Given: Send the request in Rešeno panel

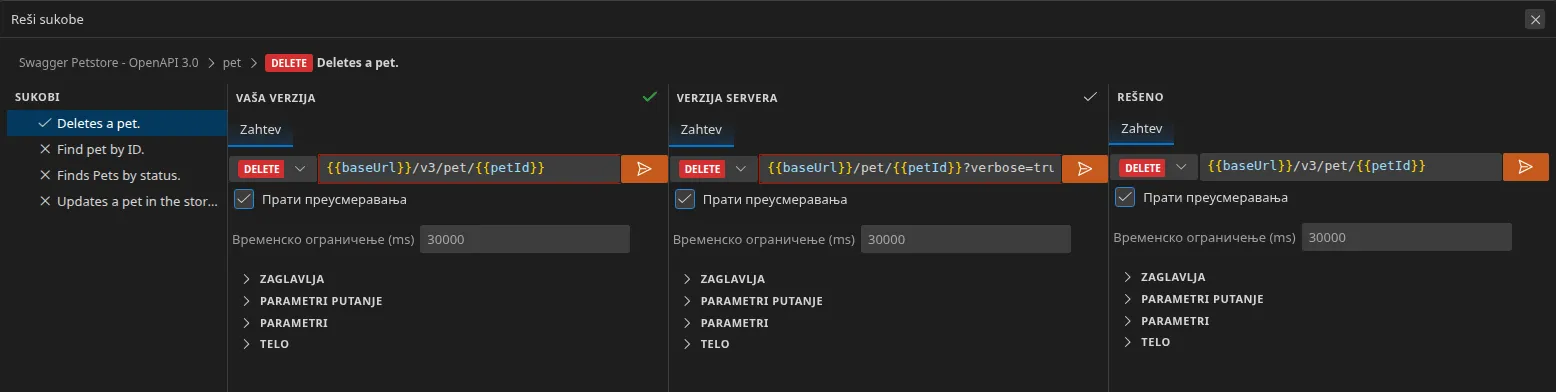Looking at the screenshot, I should [x=1526, y=167].
